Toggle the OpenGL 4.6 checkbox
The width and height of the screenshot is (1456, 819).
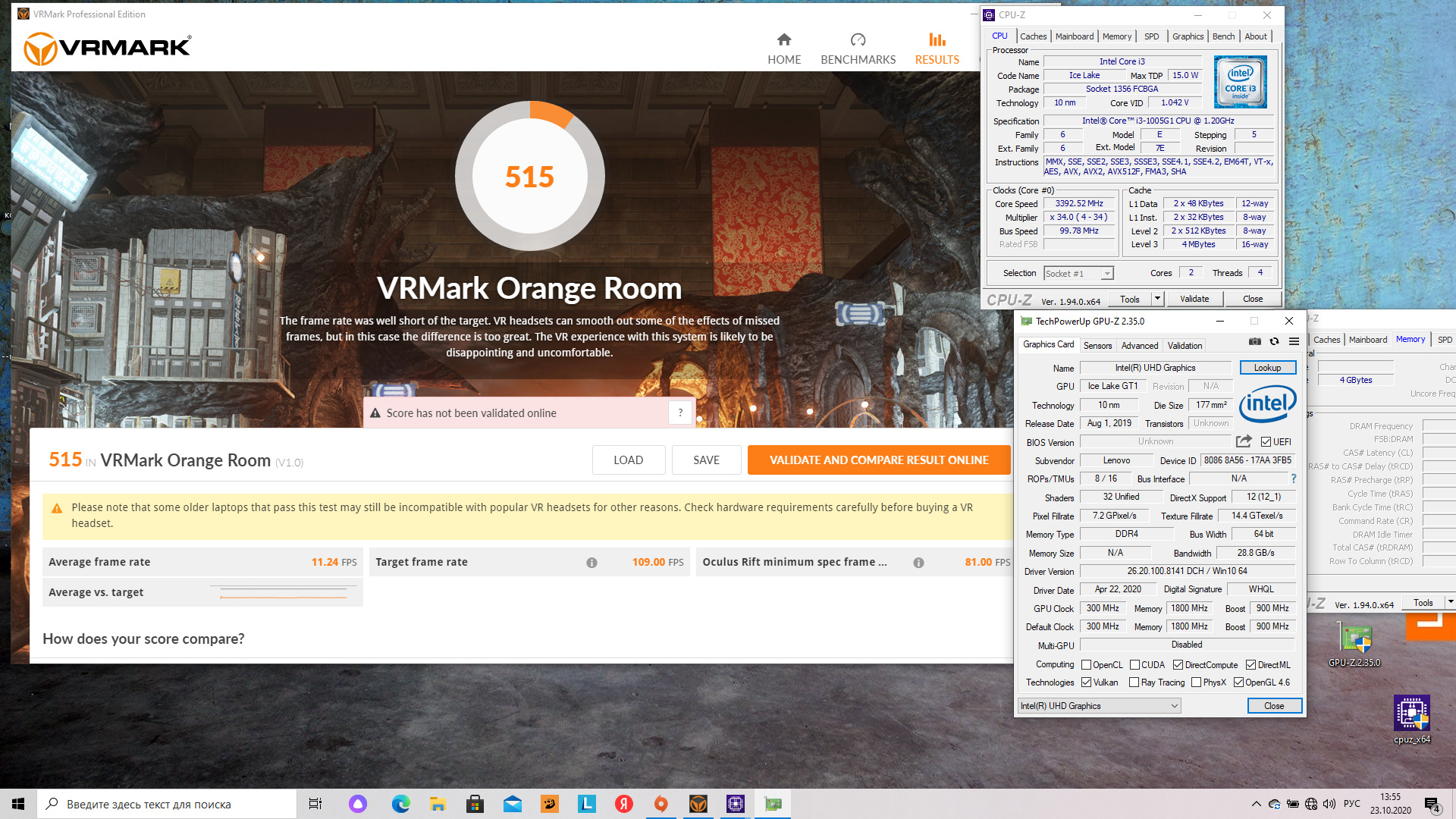point(1238,682)
